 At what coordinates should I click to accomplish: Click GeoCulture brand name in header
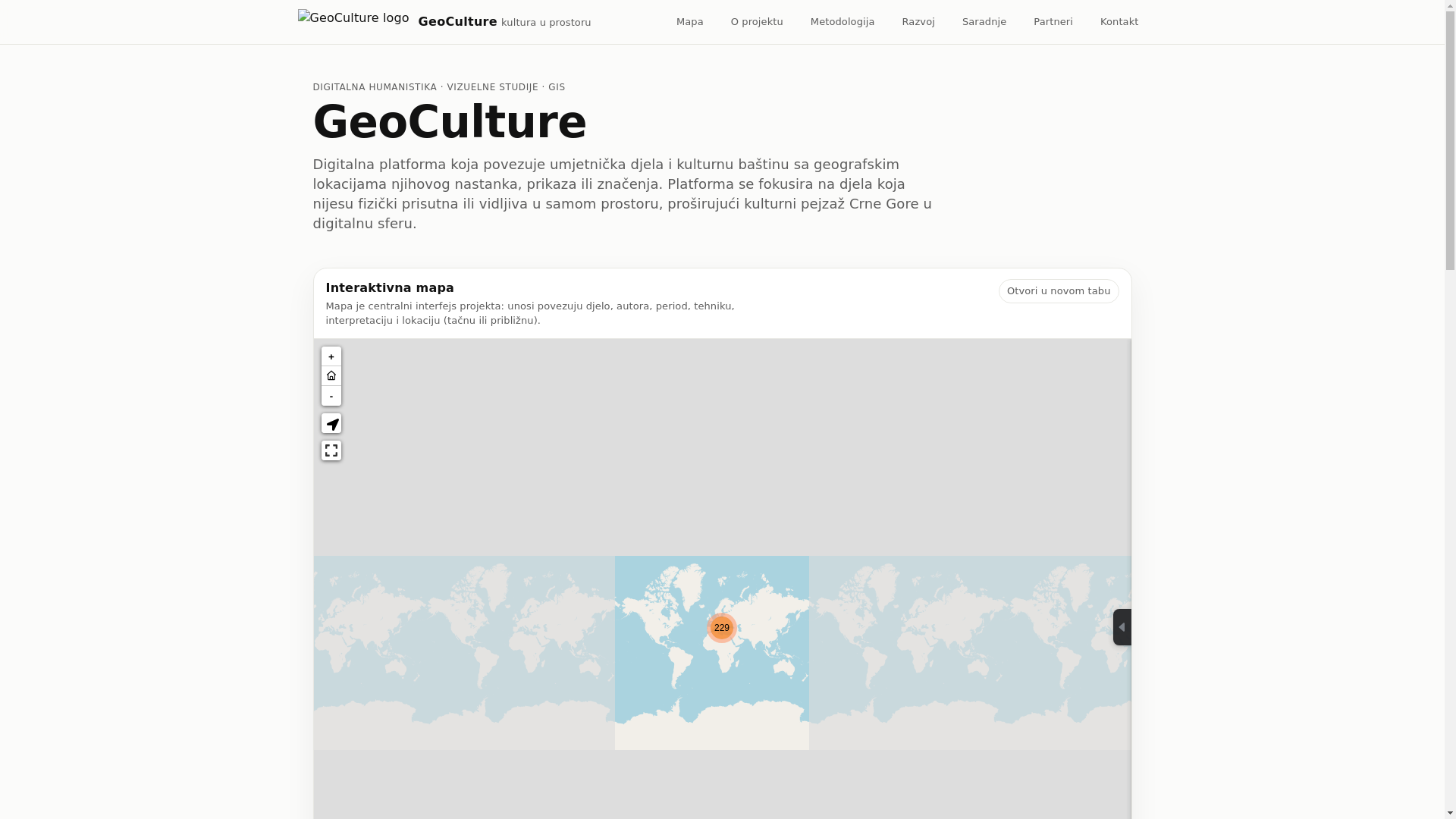point(457,22)
